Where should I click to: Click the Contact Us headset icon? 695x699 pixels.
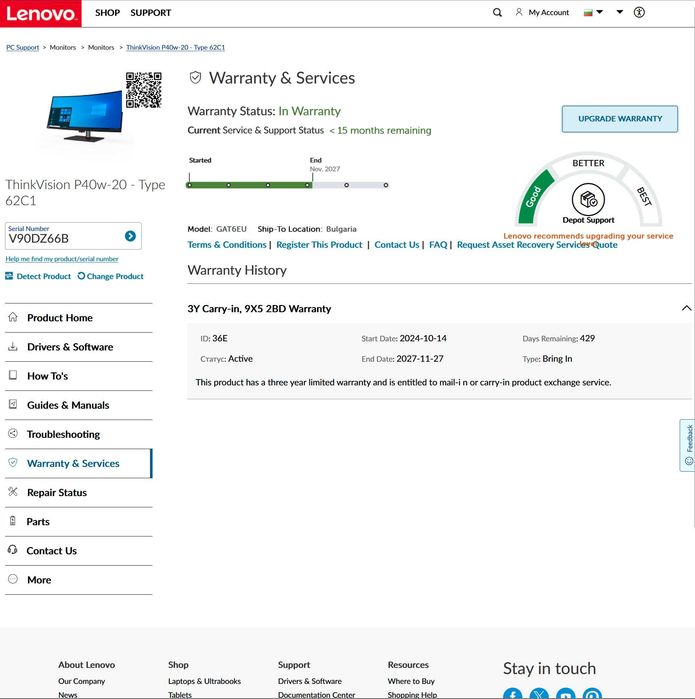12,550
